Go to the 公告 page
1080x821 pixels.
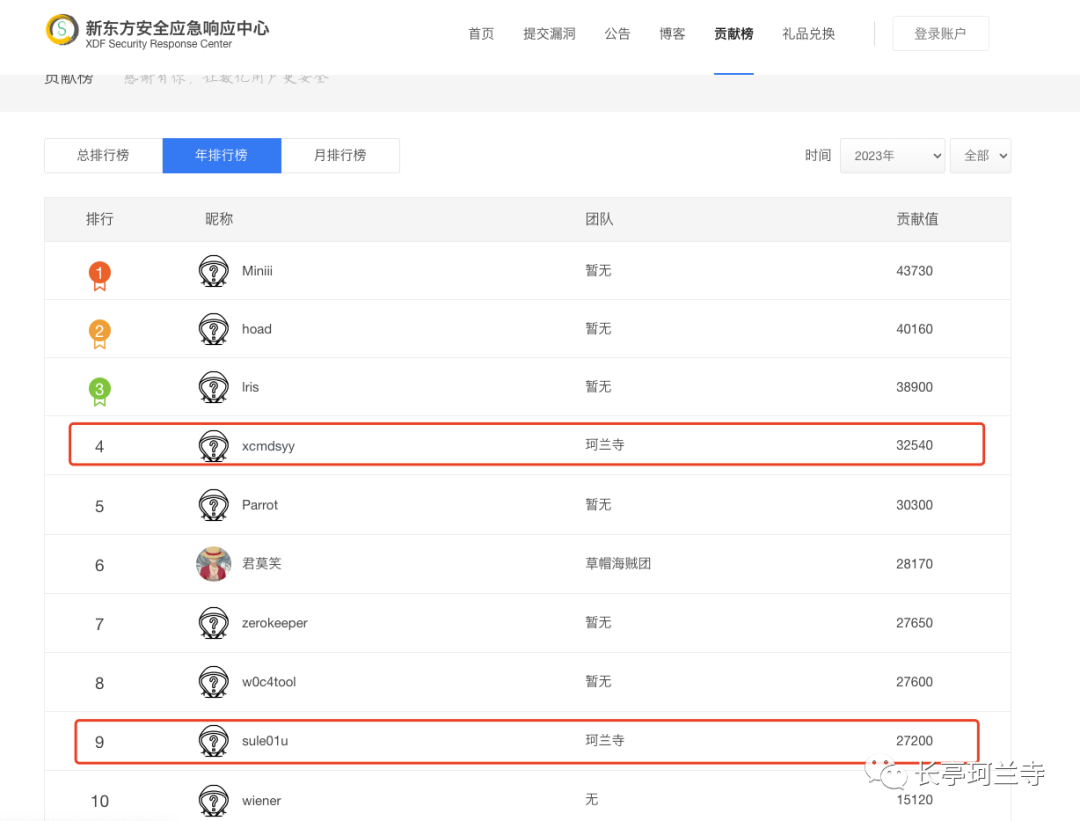617,34
